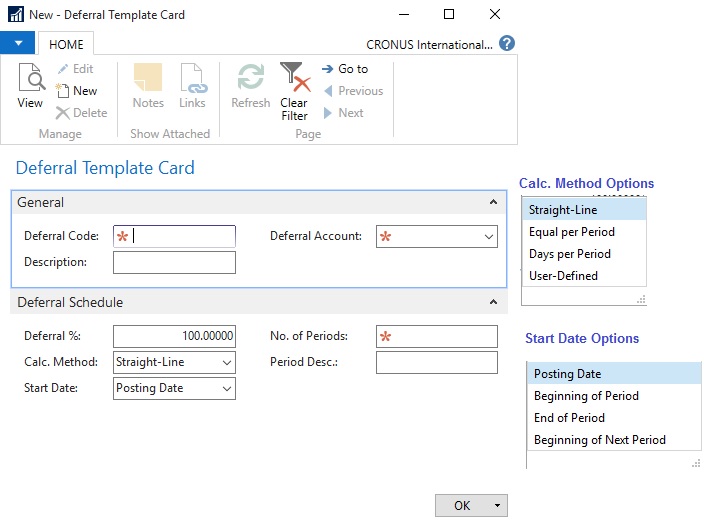Collapse the General section

pyautogui.click(x=493, y=202)
